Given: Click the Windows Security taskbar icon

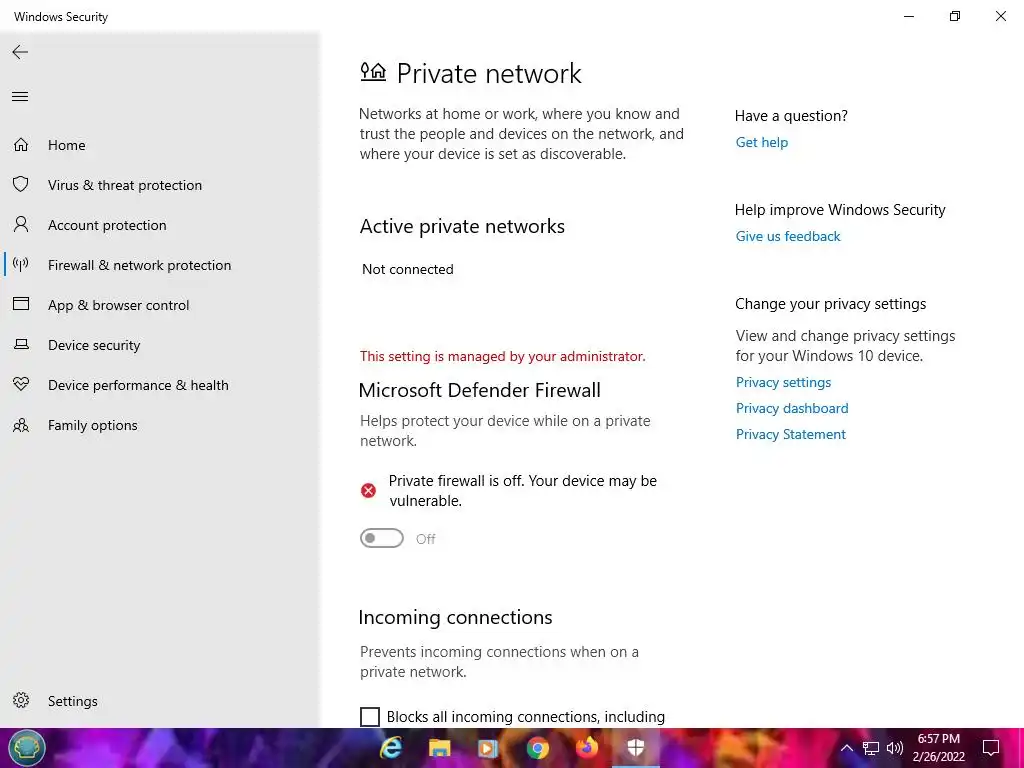Looking at the screenshot, I should click(635, 748).
